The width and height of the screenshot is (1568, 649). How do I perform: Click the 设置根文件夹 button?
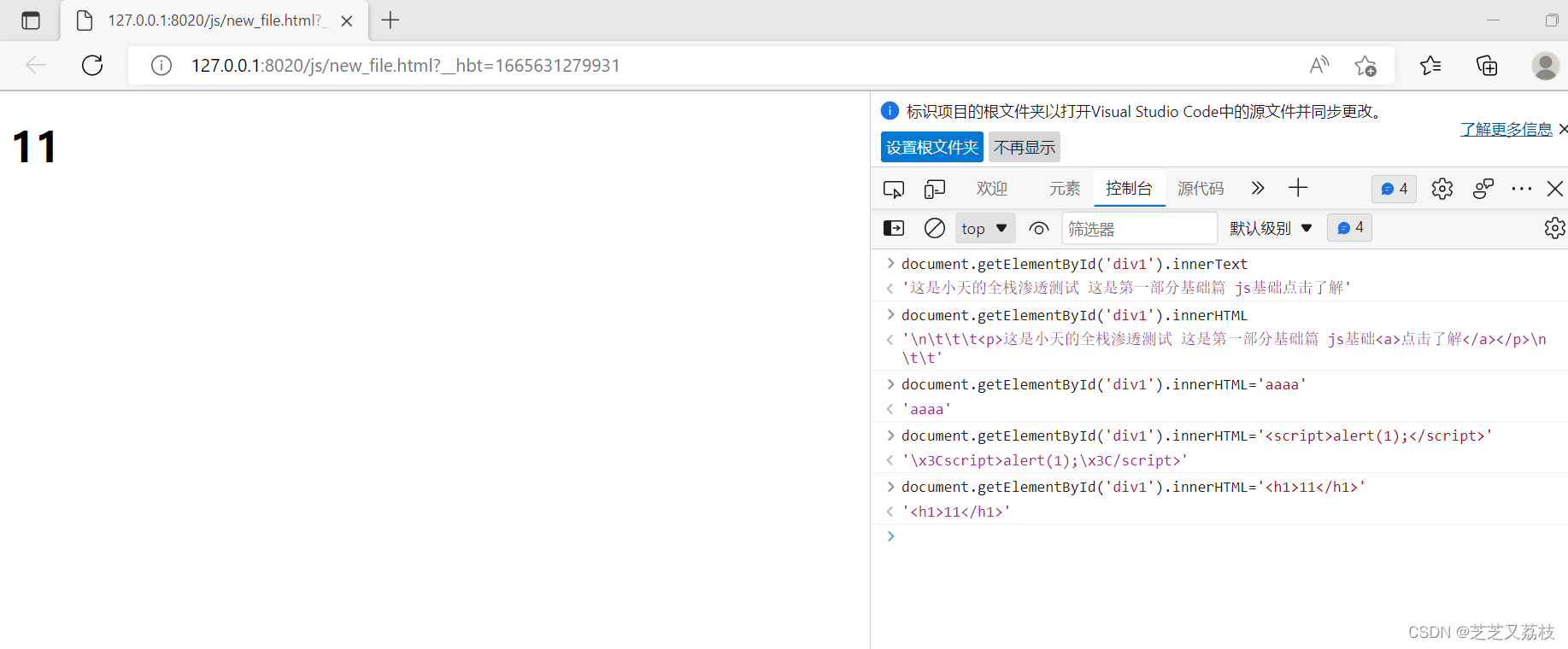pos(932,147)
